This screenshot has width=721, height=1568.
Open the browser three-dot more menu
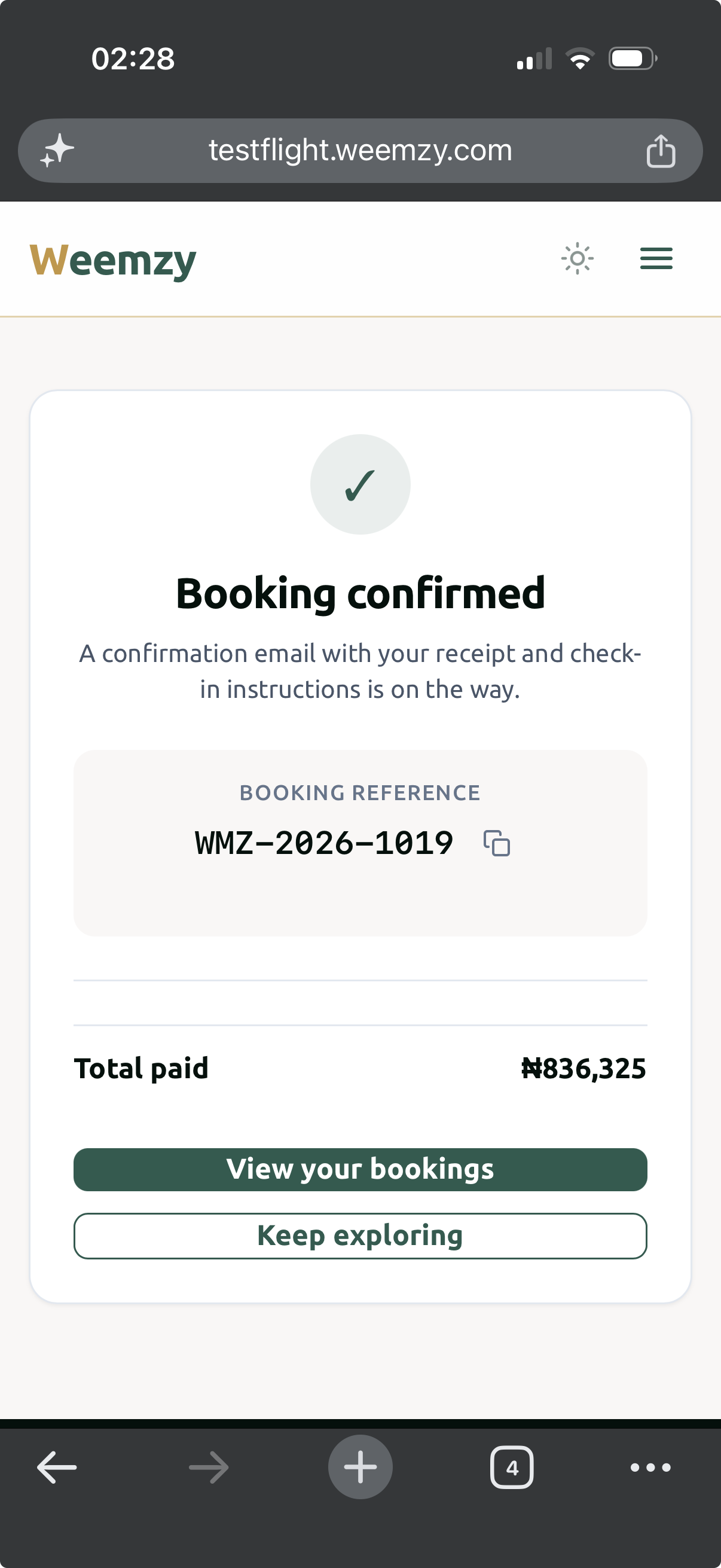tap(650, 1467)
